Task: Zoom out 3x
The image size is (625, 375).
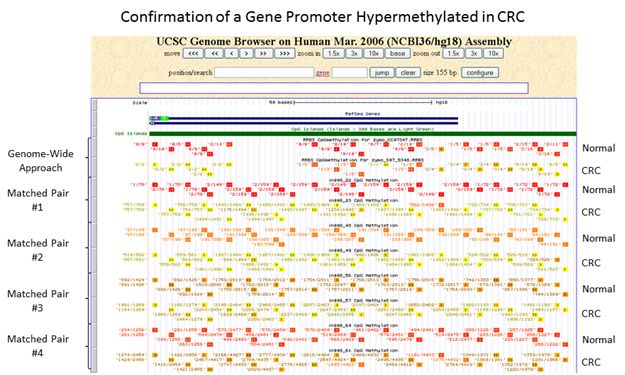Action: [473, 53]
